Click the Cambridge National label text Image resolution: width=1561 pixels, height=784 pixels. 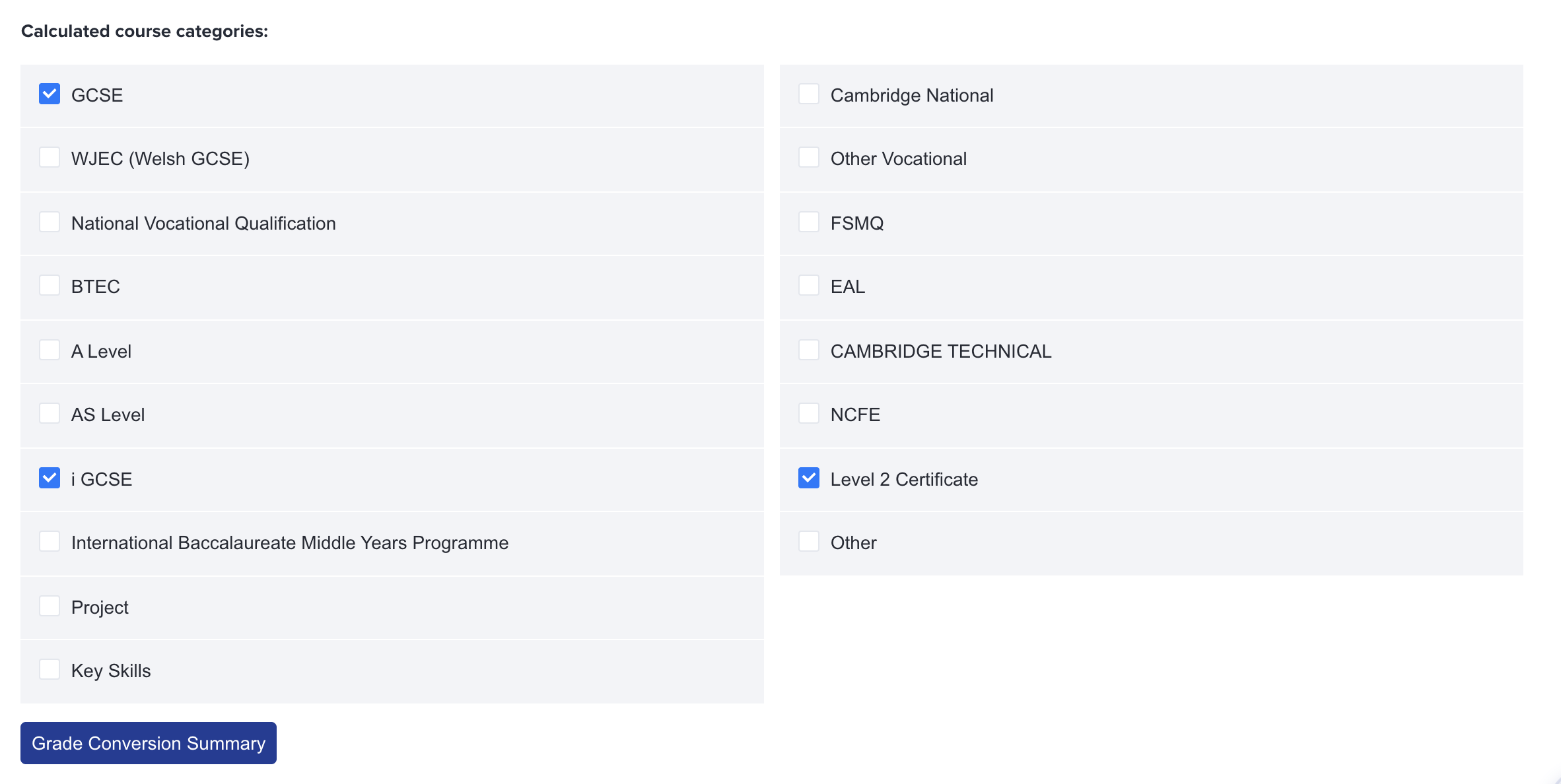point(912,96)
